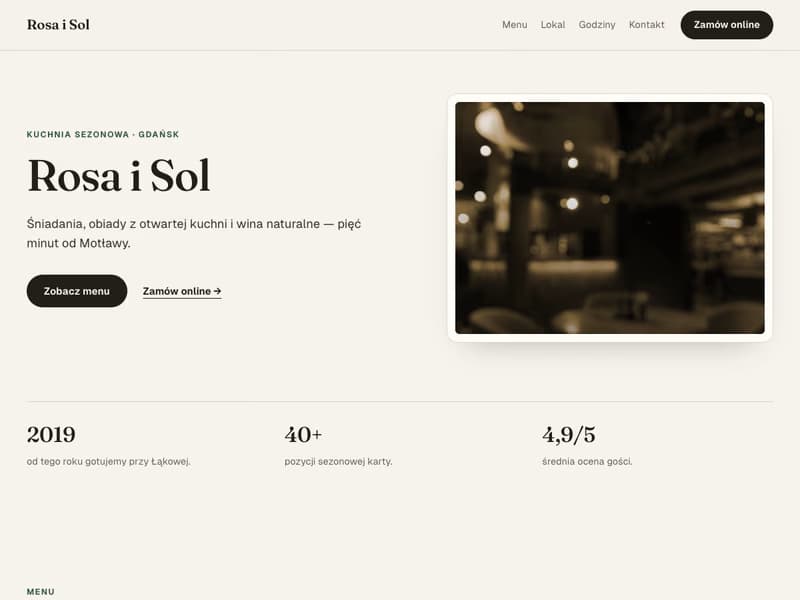The image size is (800, 600).
Task: Click the Zobacz menu button
Action: [77, 291]
